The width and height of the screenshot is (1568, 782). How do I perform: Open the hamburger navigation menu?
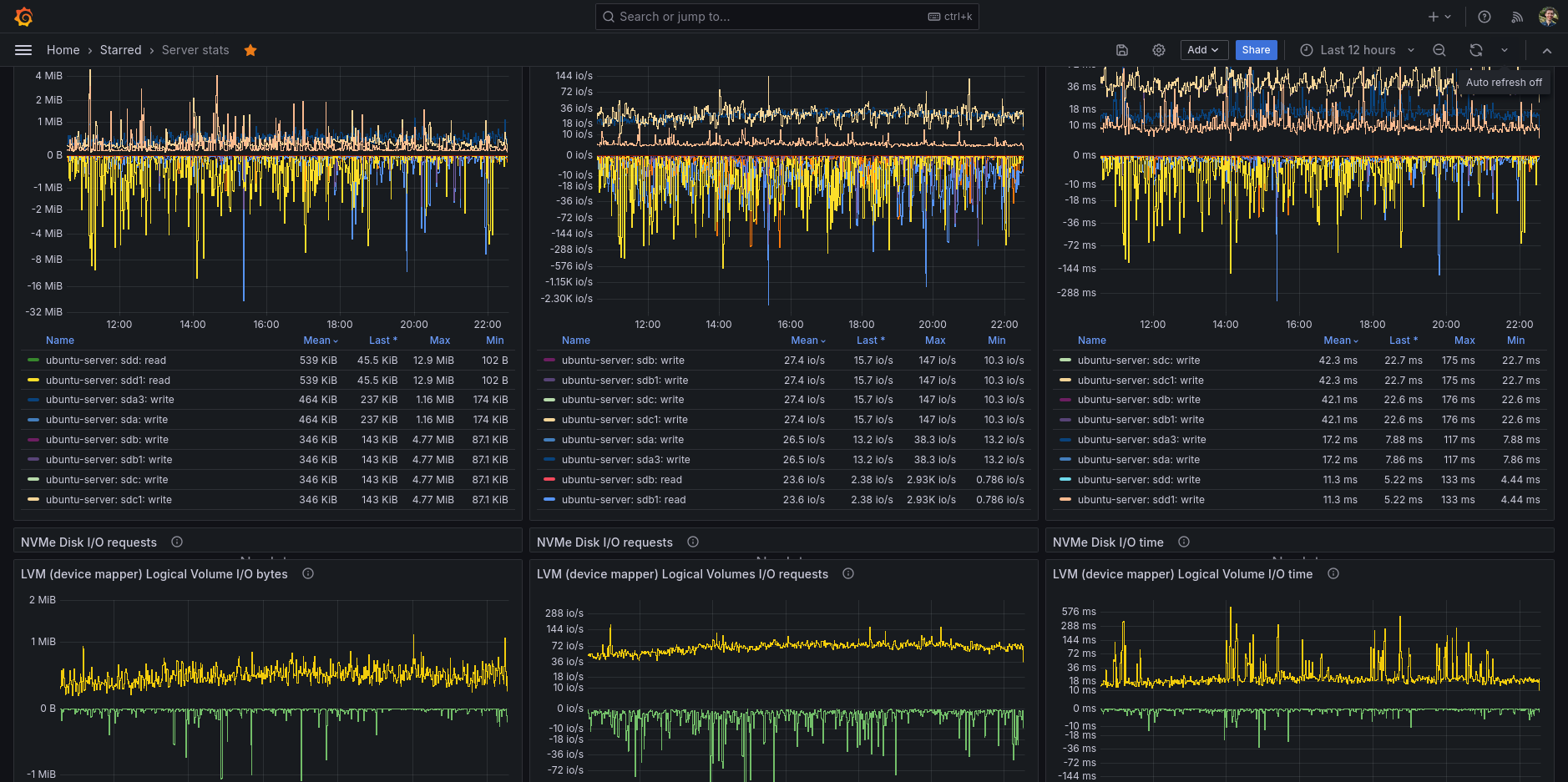(x=23, y=50)
